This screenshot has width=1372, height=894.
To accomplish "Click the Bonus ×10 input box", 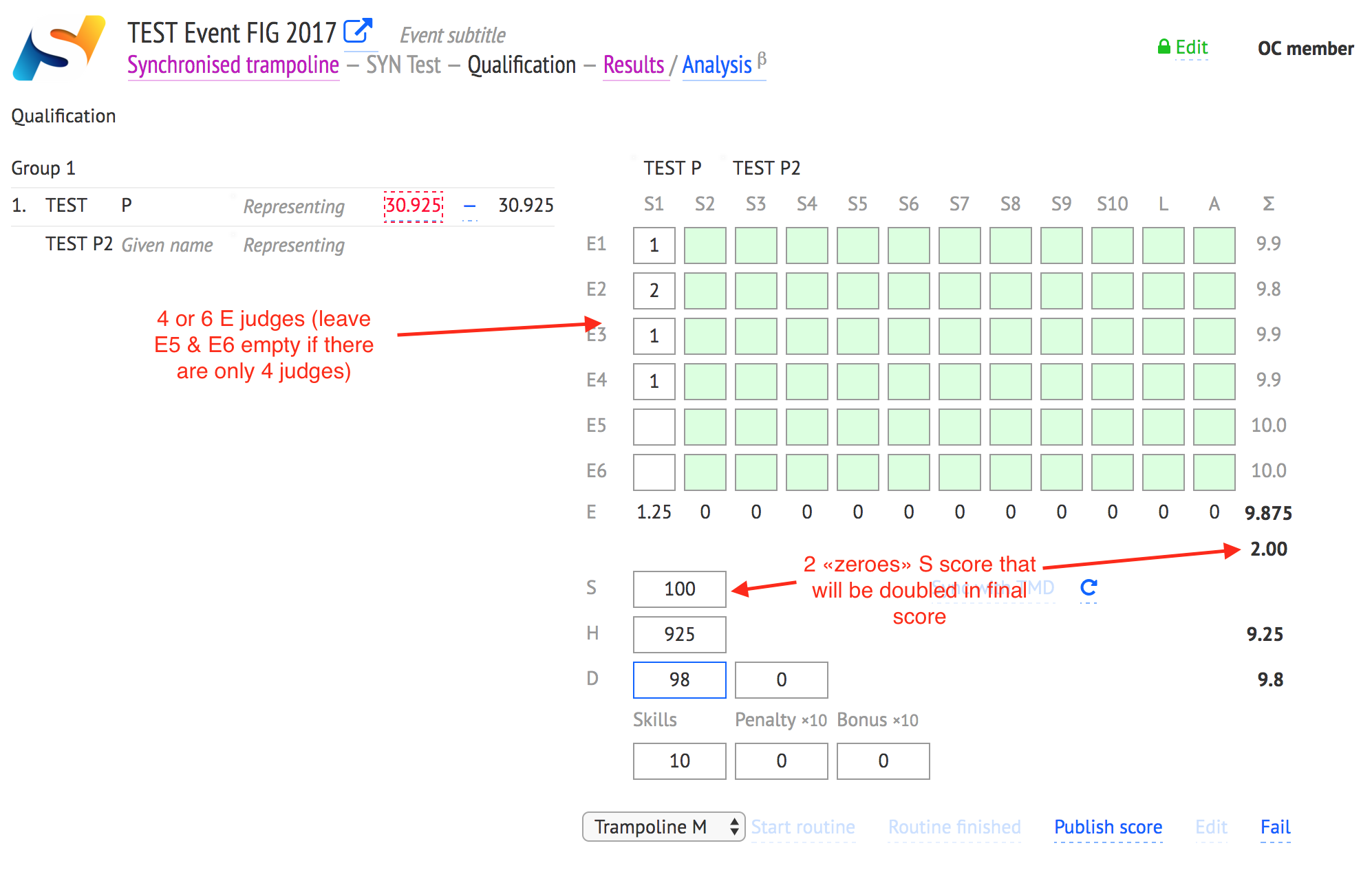I will [x=883, y=761].
